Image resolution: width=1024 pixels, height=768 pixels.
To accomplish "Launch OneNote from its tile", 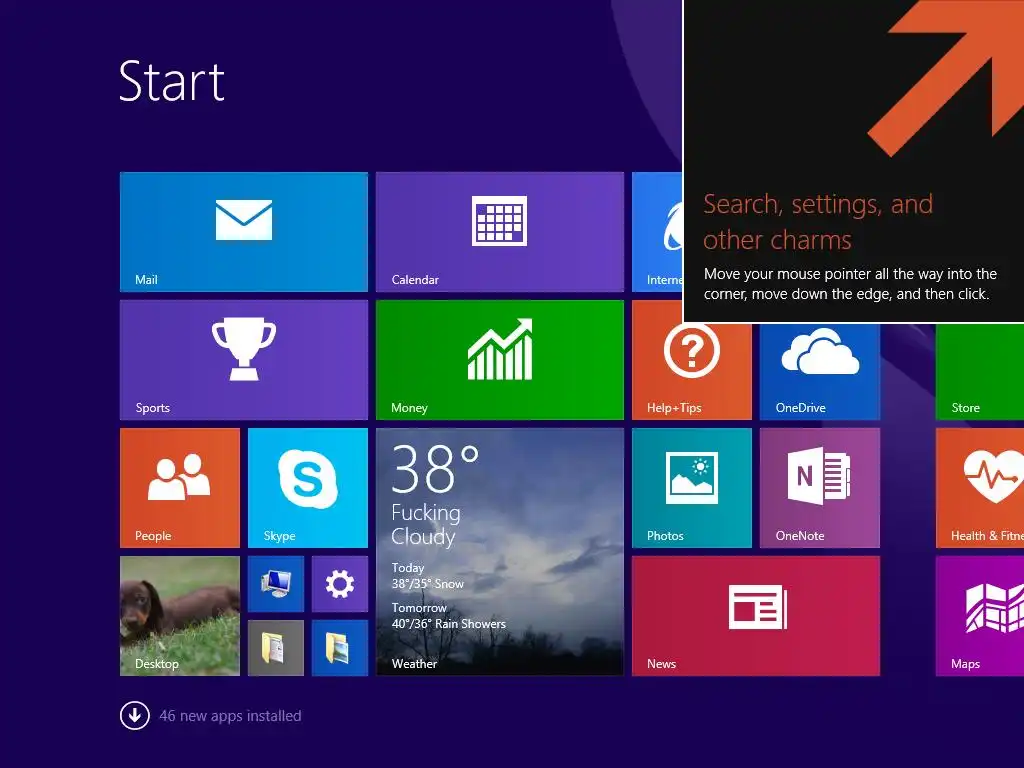I will 820,488.
